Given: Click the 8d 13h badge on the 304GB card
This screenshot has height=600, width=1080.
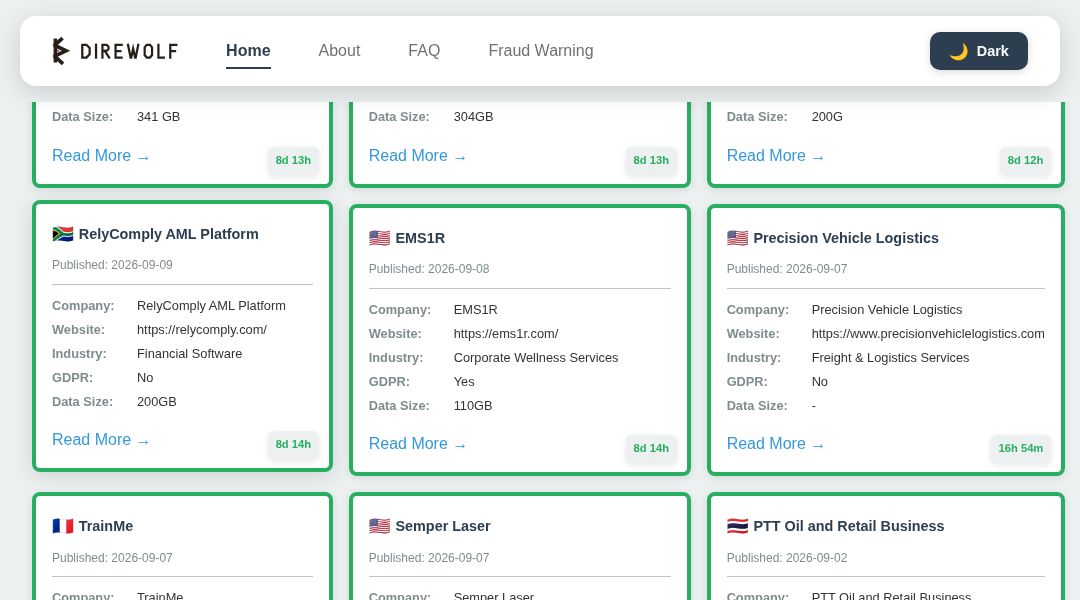Looking at the screenshot, I should coord(651,161).
